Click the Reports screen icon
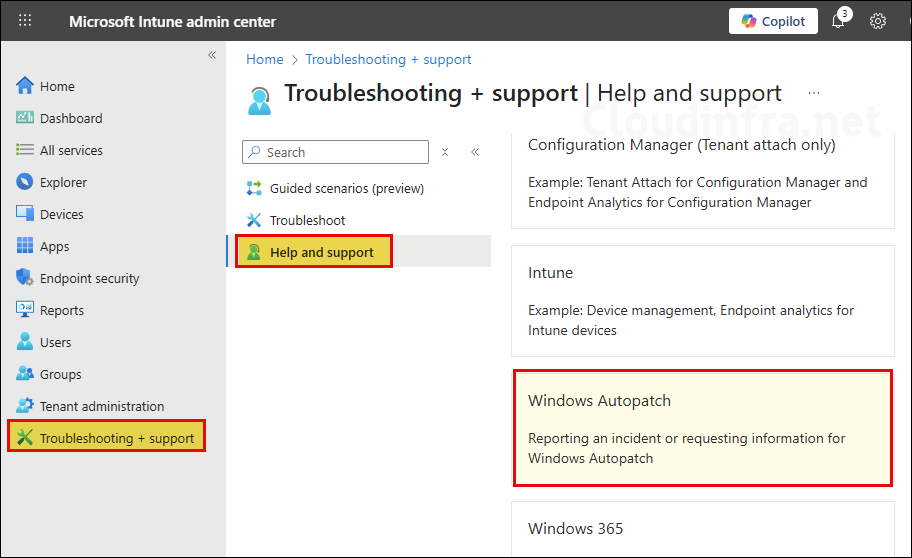912x558 pixels. [x=24, y=310]
